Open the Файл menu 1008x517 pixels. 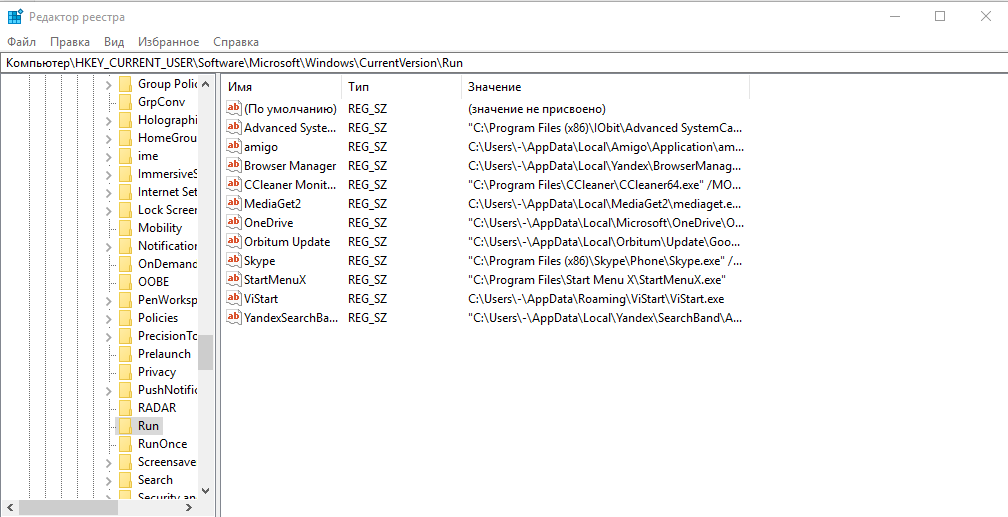pos(21,42)
